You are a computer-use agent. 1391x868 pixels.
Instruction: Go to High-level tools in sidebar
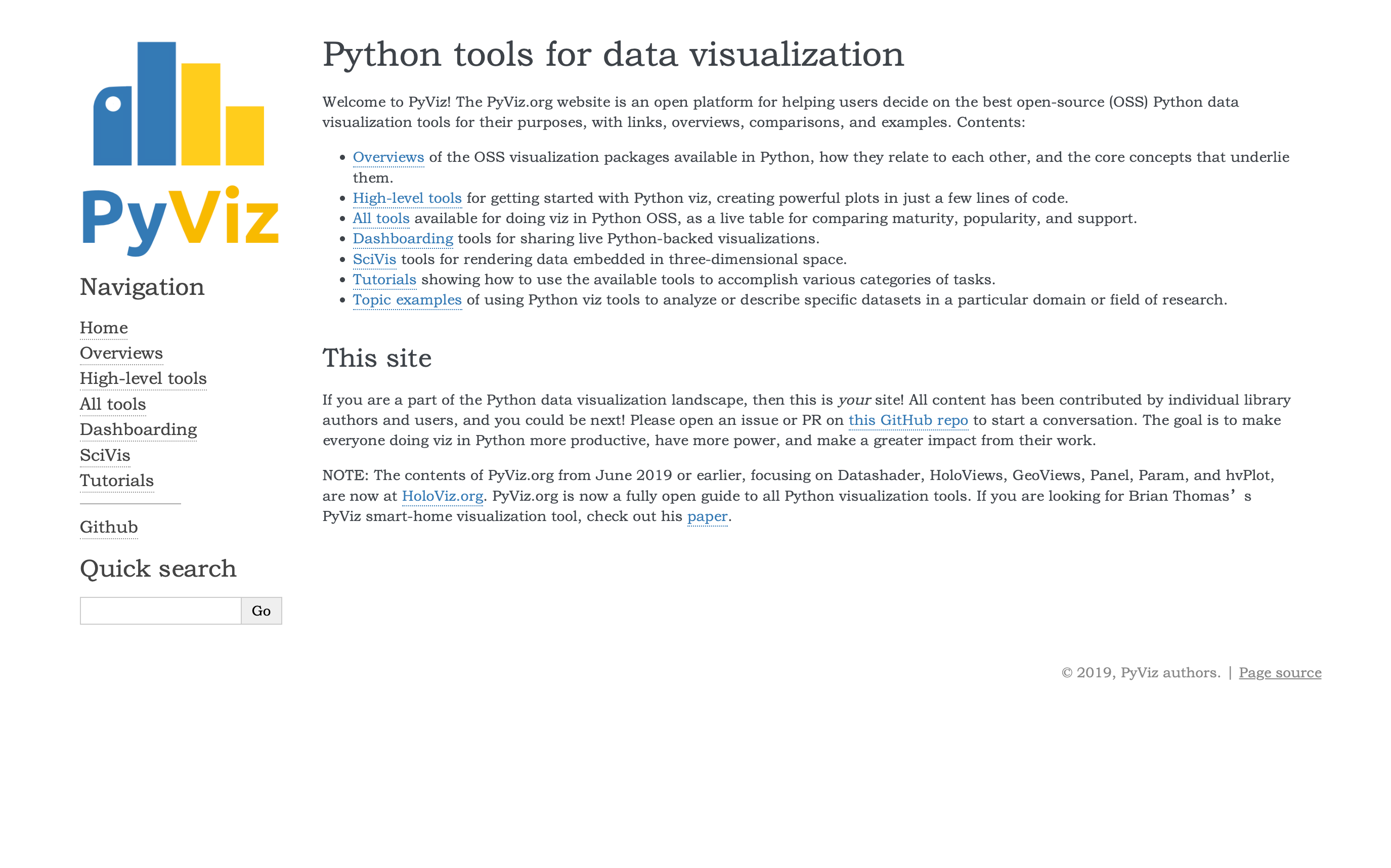pos(143,378)
